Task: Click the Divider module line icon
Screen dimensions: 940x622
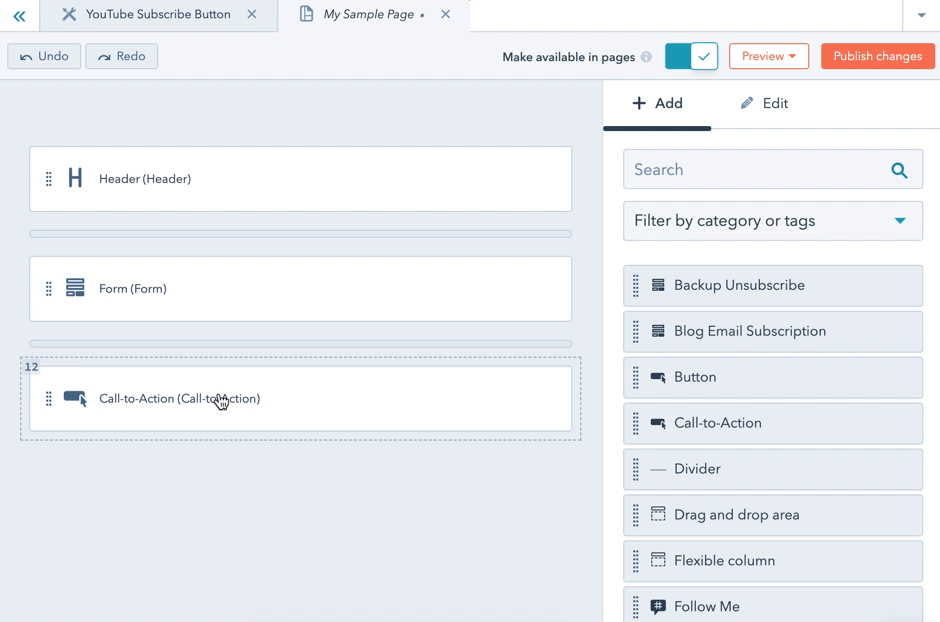Action: click(x=658, y=469)
